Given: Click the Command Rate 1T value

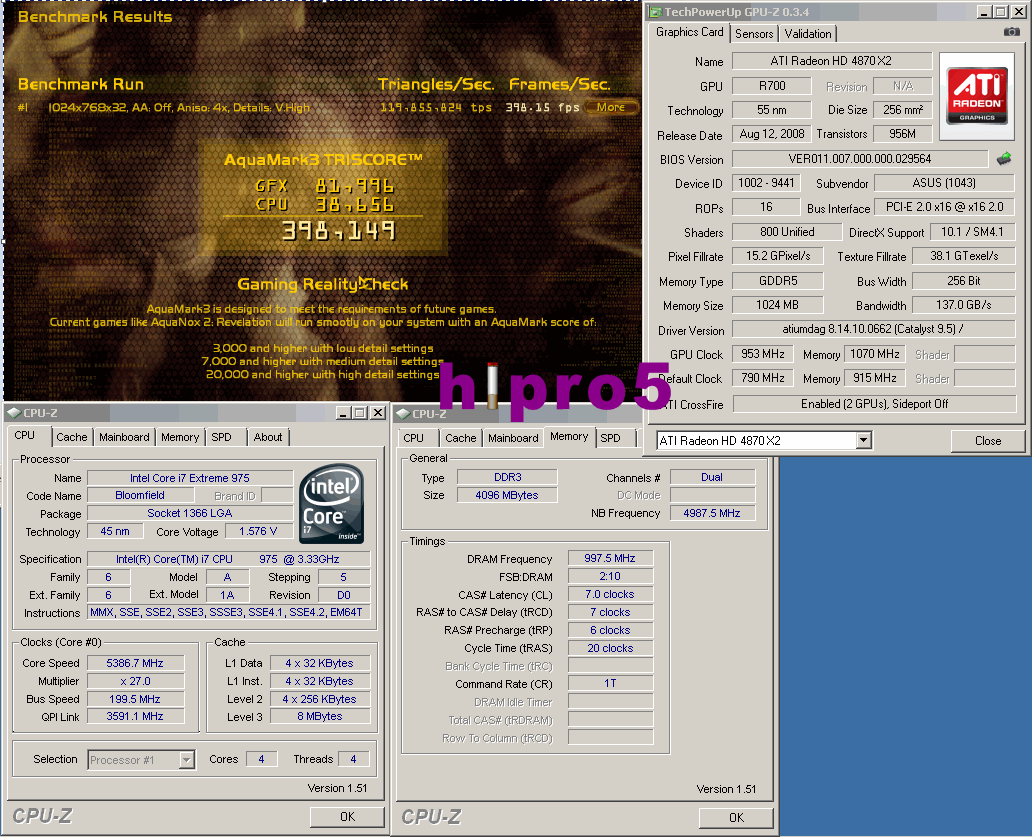Looking at the screenshot, I should pyautogui.click(x=610, y=683).
